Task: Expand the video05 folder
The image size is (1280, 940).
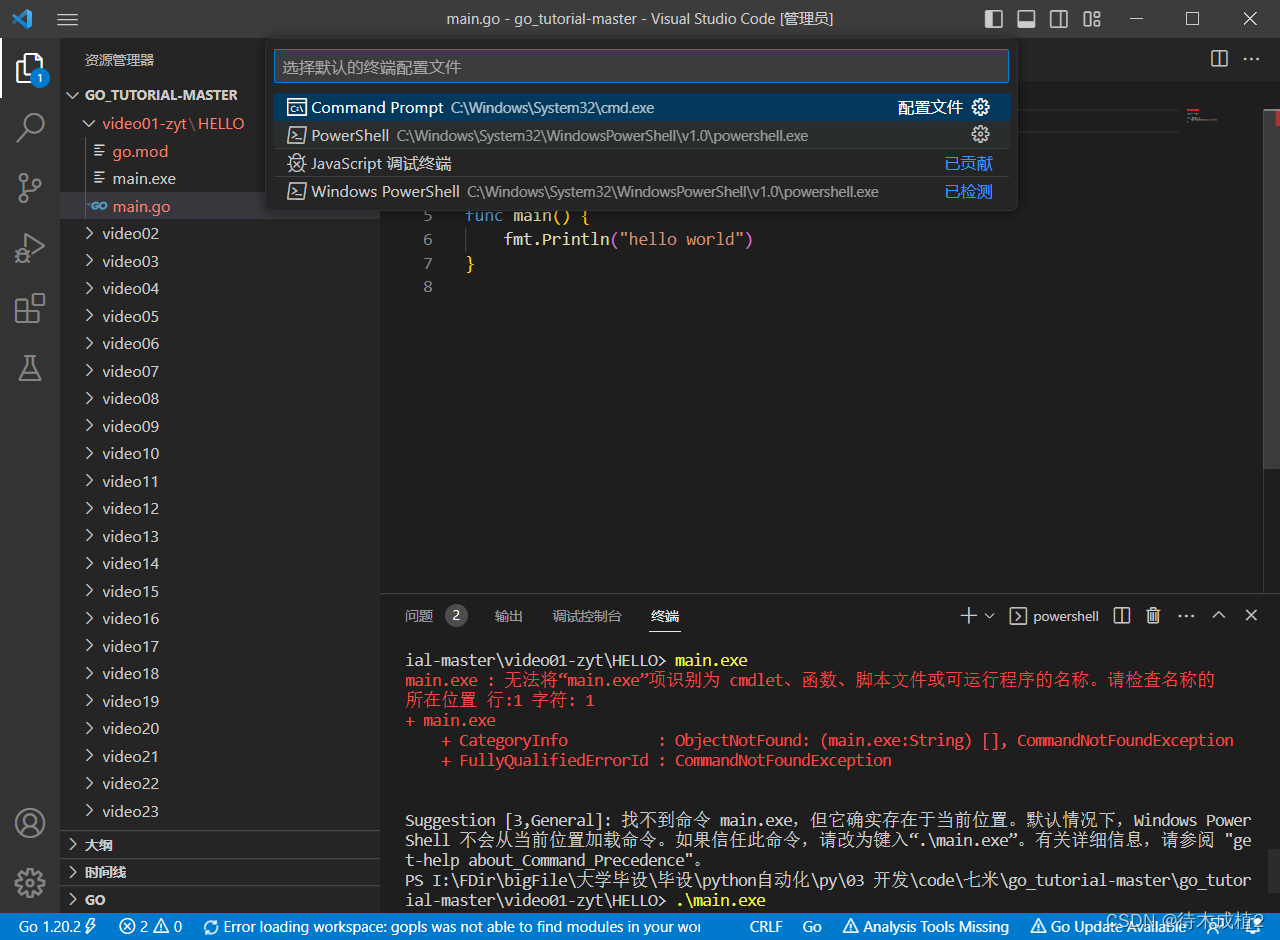Action: click(x=220, y=316)
